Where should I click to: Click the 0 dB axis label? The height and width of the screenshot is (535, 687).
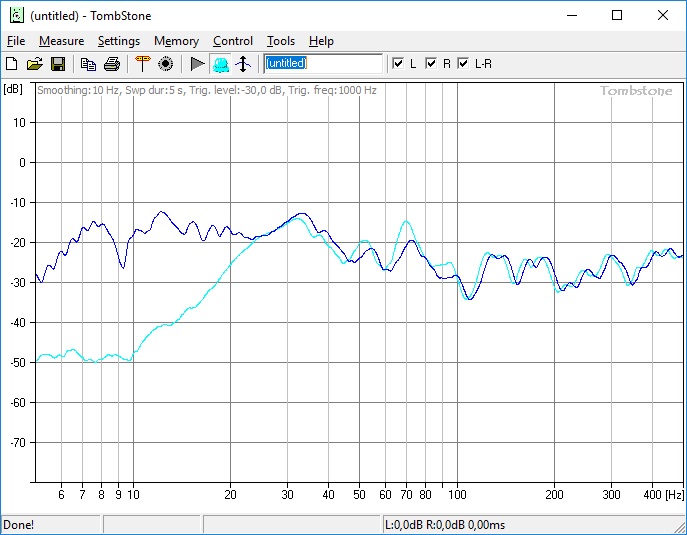pos(22,163)
